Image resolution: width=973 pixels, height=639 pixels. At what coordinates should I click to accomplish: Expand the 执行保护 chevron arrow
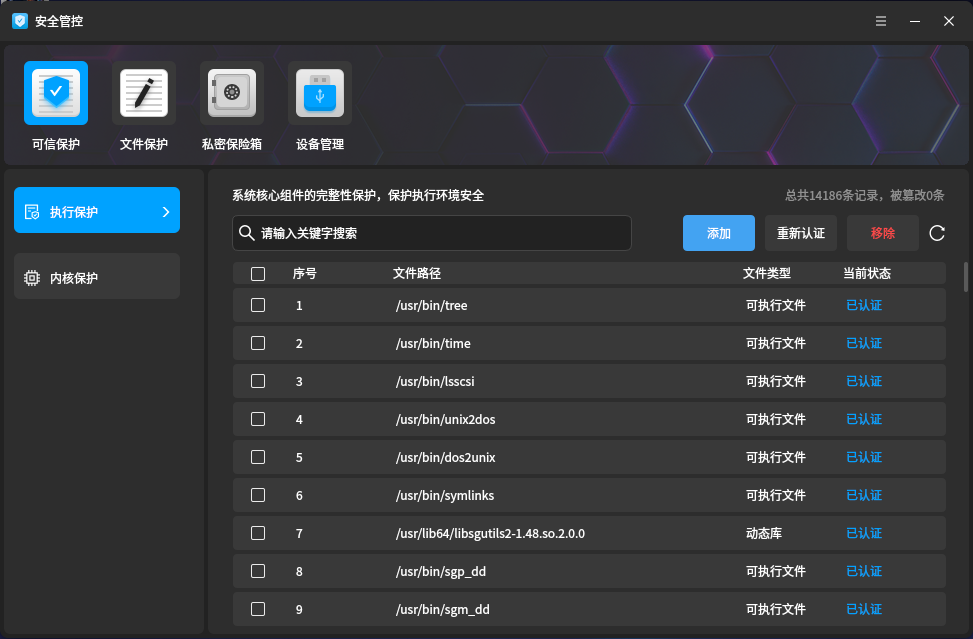pyautogui.click(x=166, y=212)
